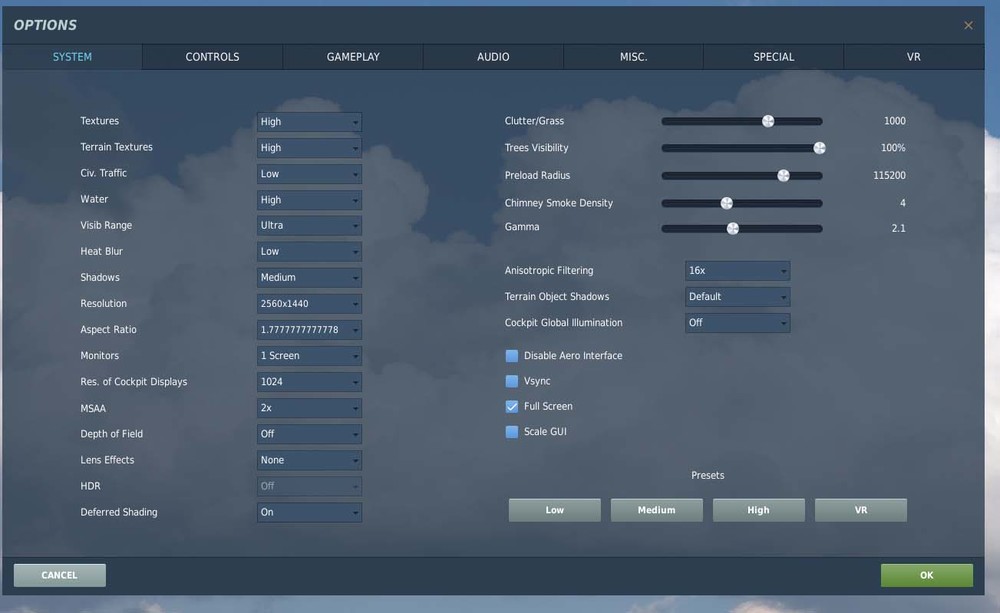Click the Lens Effects label
The height and width of the screenshot is (613, 1000).
point(107,460)
